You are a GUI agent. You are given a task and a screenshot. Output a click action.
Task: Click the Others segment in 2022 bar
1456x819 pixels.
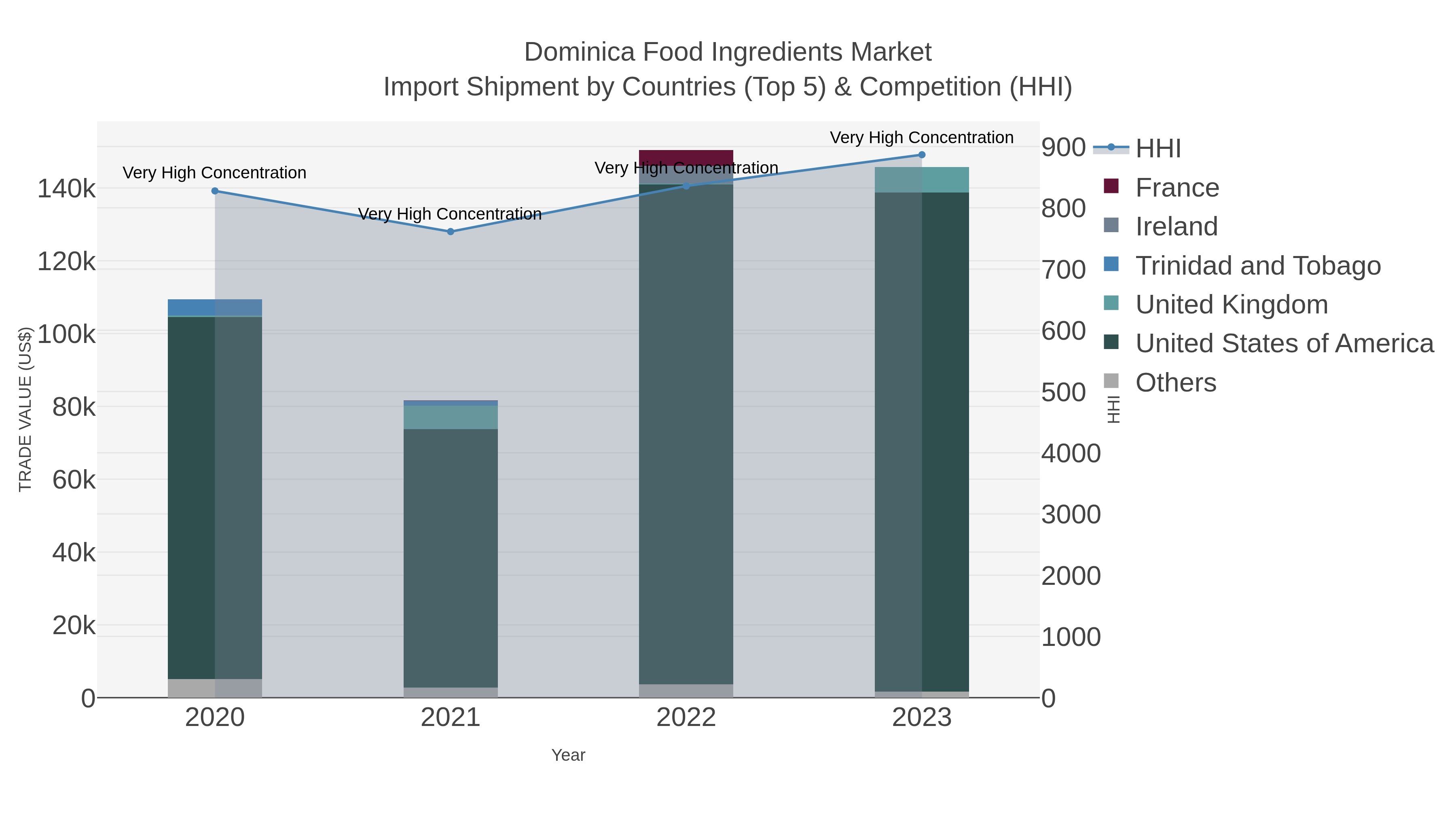click(x=686, y=691)
